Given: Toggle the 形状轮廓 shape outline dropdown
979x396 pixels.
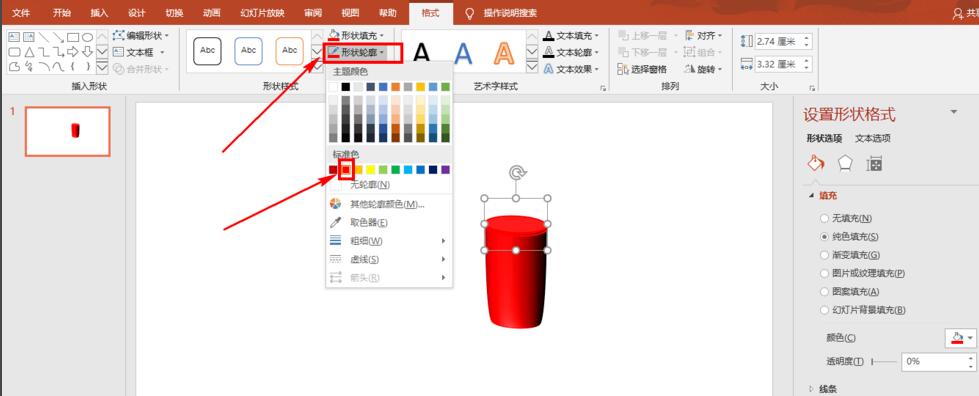Looking at the screenshot, I should (x=357, y=52).
